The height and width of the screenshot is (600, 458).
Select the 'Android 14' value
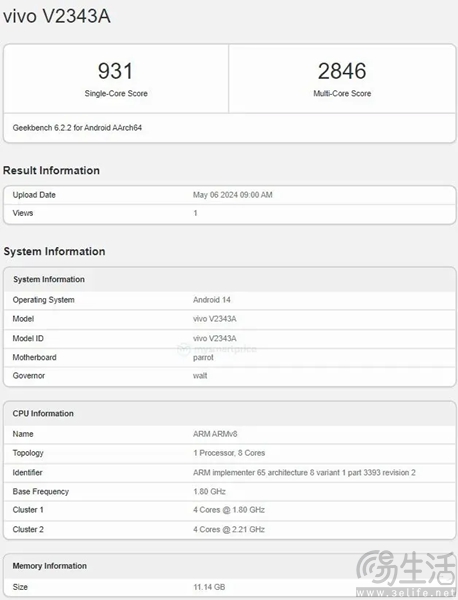point(212,300)
